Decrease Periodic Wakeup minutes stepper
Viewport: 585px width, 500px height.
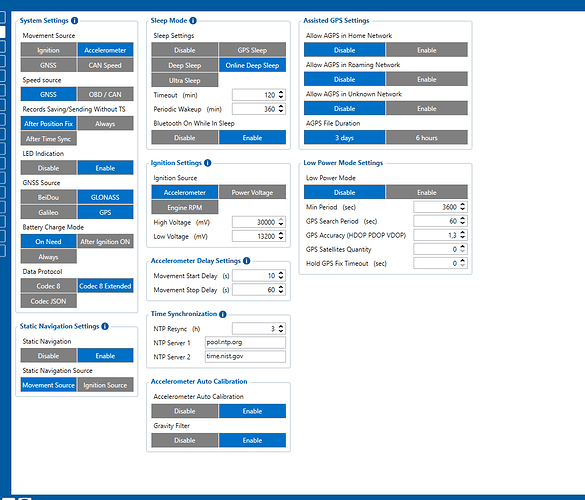pos(281,111)
